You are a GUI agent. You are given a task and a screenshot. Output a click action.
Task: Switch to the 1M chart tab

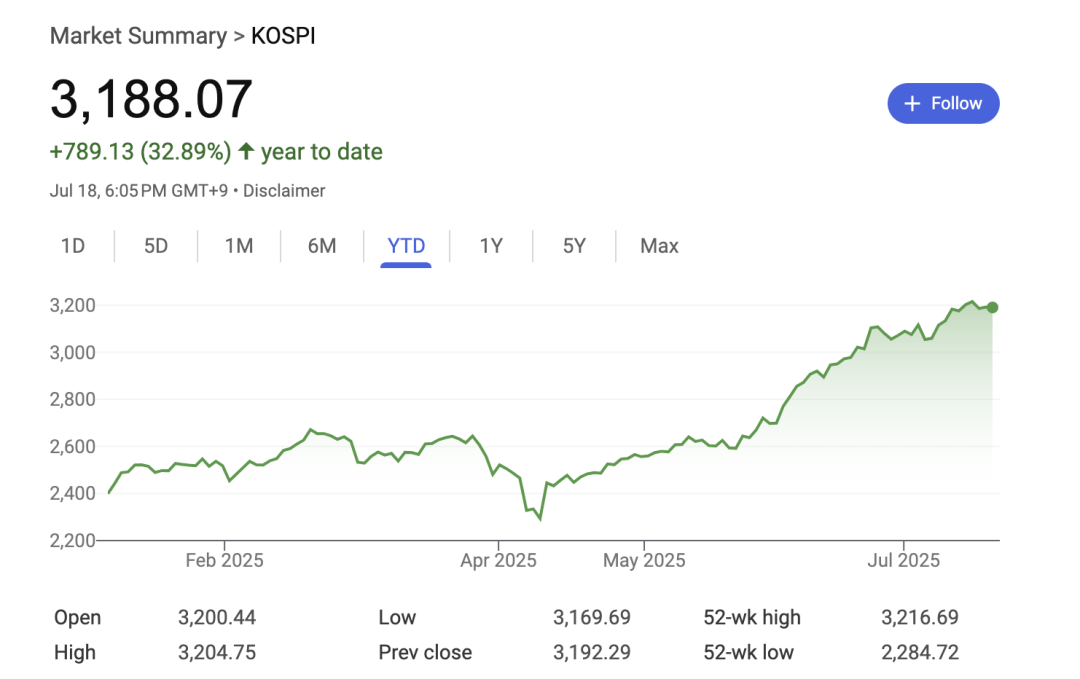pos(239,246)
